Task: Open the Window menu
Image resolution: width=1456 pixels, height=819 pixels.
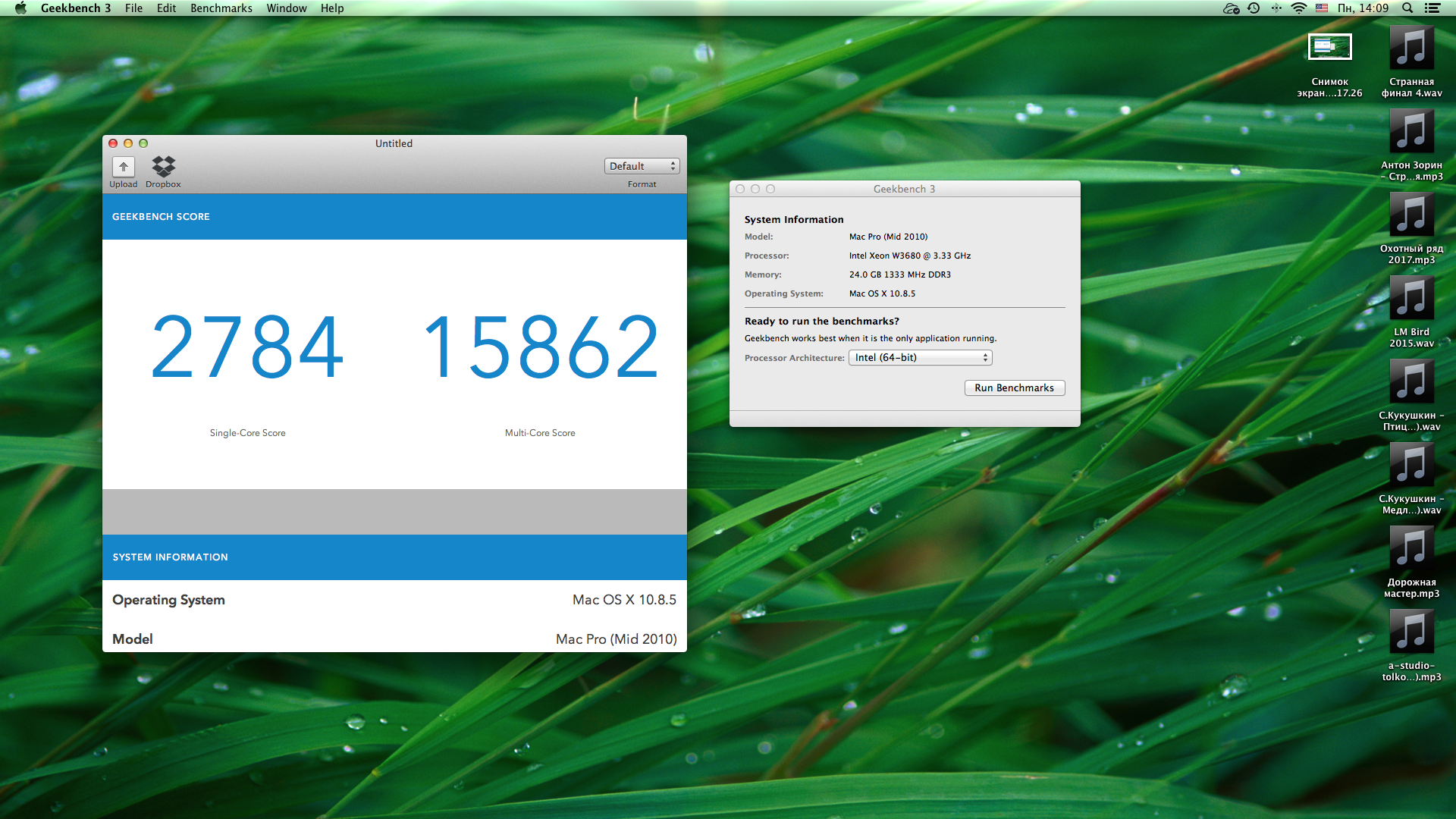Action: [286, 8]
